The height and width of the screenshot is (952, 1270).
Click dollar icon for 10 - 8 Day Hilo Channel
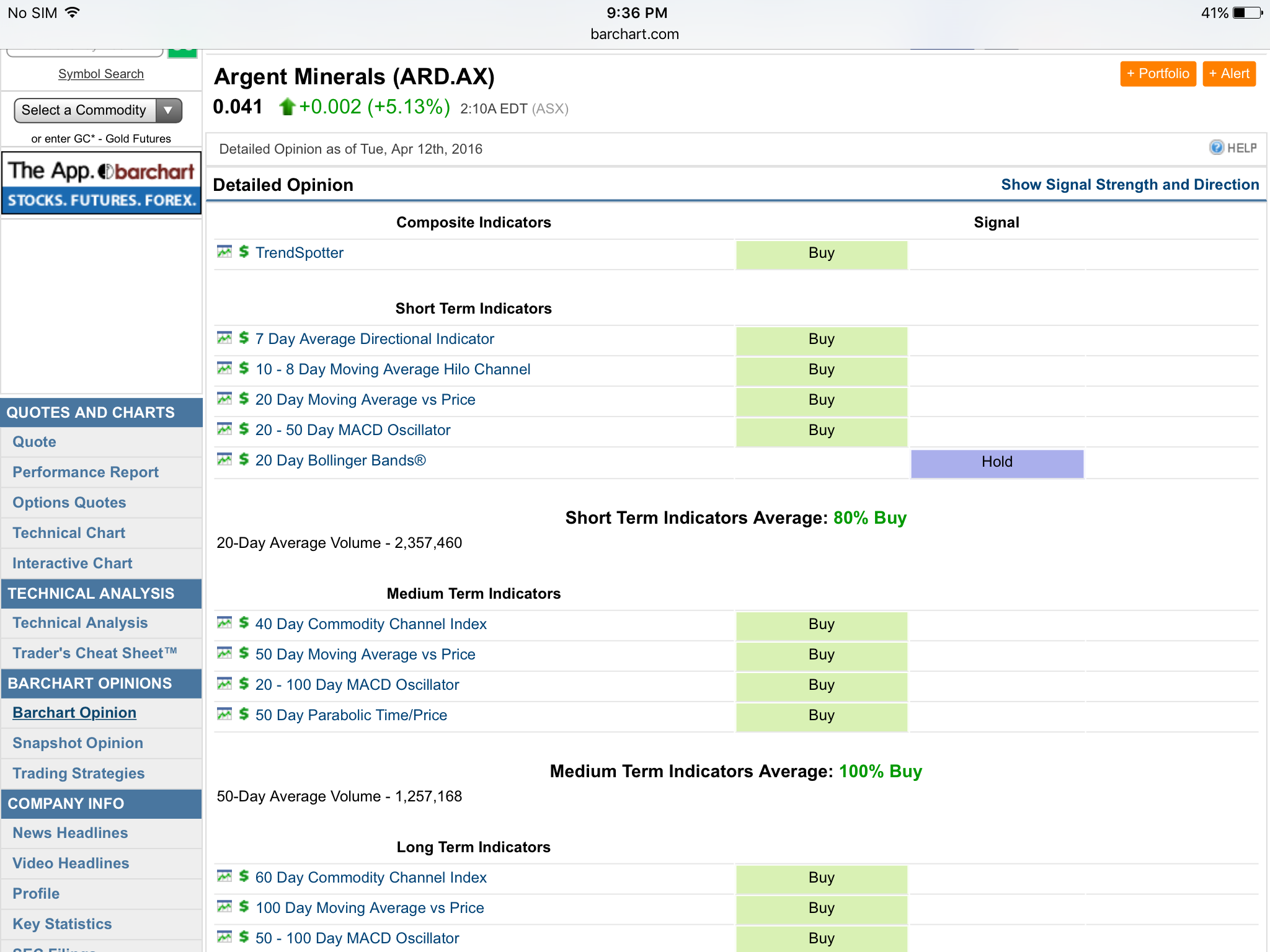(x=244, y=368)
